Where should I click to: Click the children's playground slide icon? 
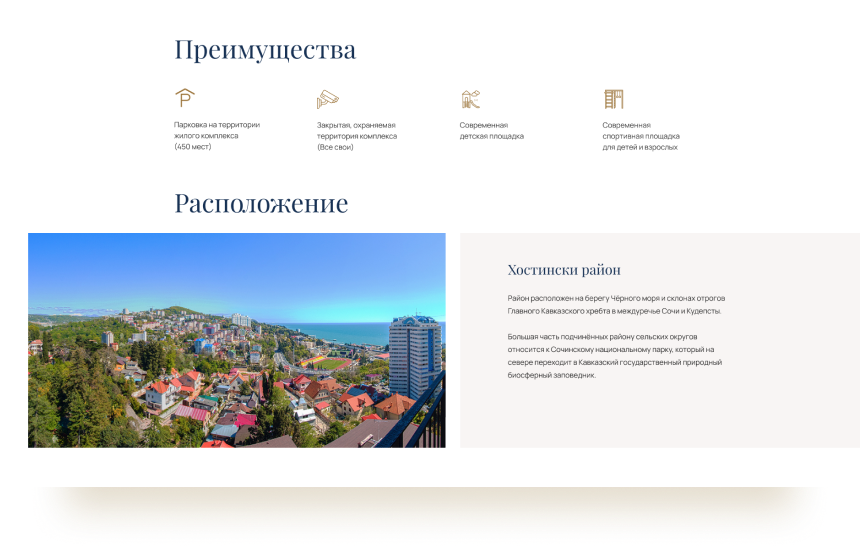coord(471,98)
